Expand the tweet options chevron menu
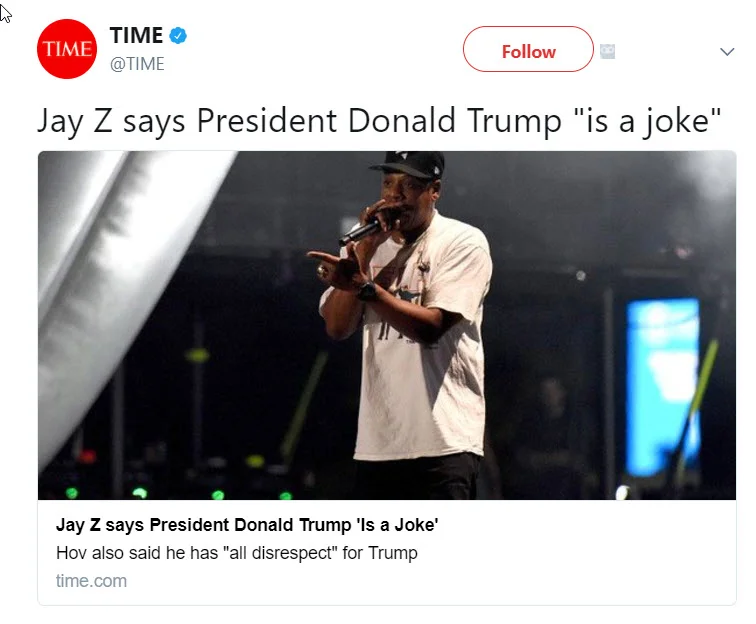756x624 pixels. [727, 52]
